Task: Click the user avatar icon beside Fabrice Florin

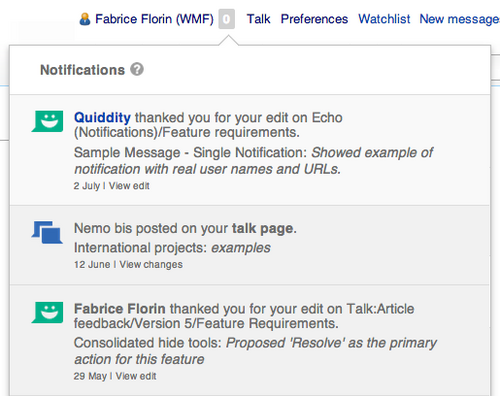Action: click(85, 19)
